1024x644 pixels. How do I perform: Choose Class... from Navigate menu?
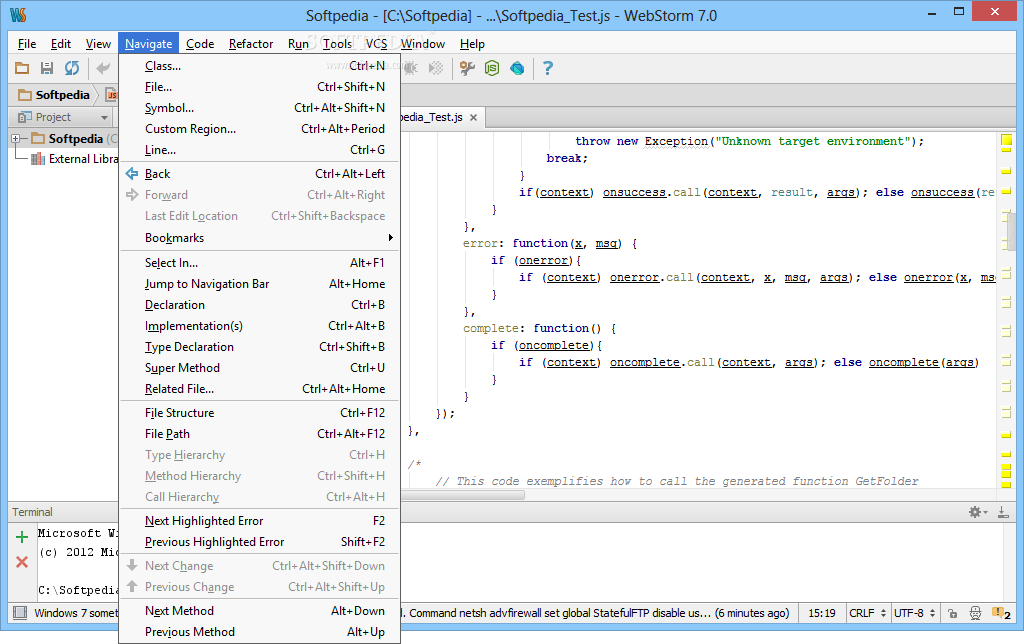pos(259,66)
